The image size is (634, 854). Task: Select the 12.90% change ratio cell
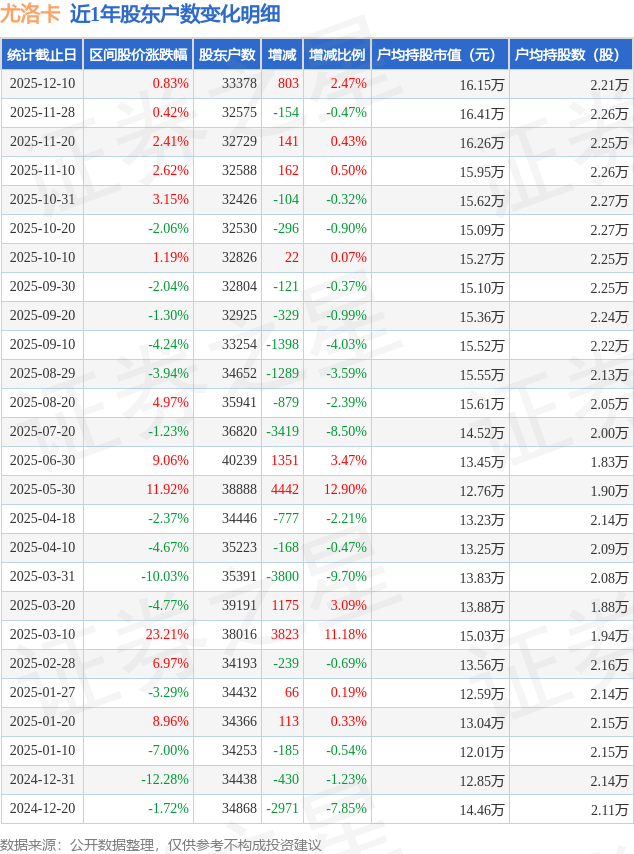click(345, 490)
